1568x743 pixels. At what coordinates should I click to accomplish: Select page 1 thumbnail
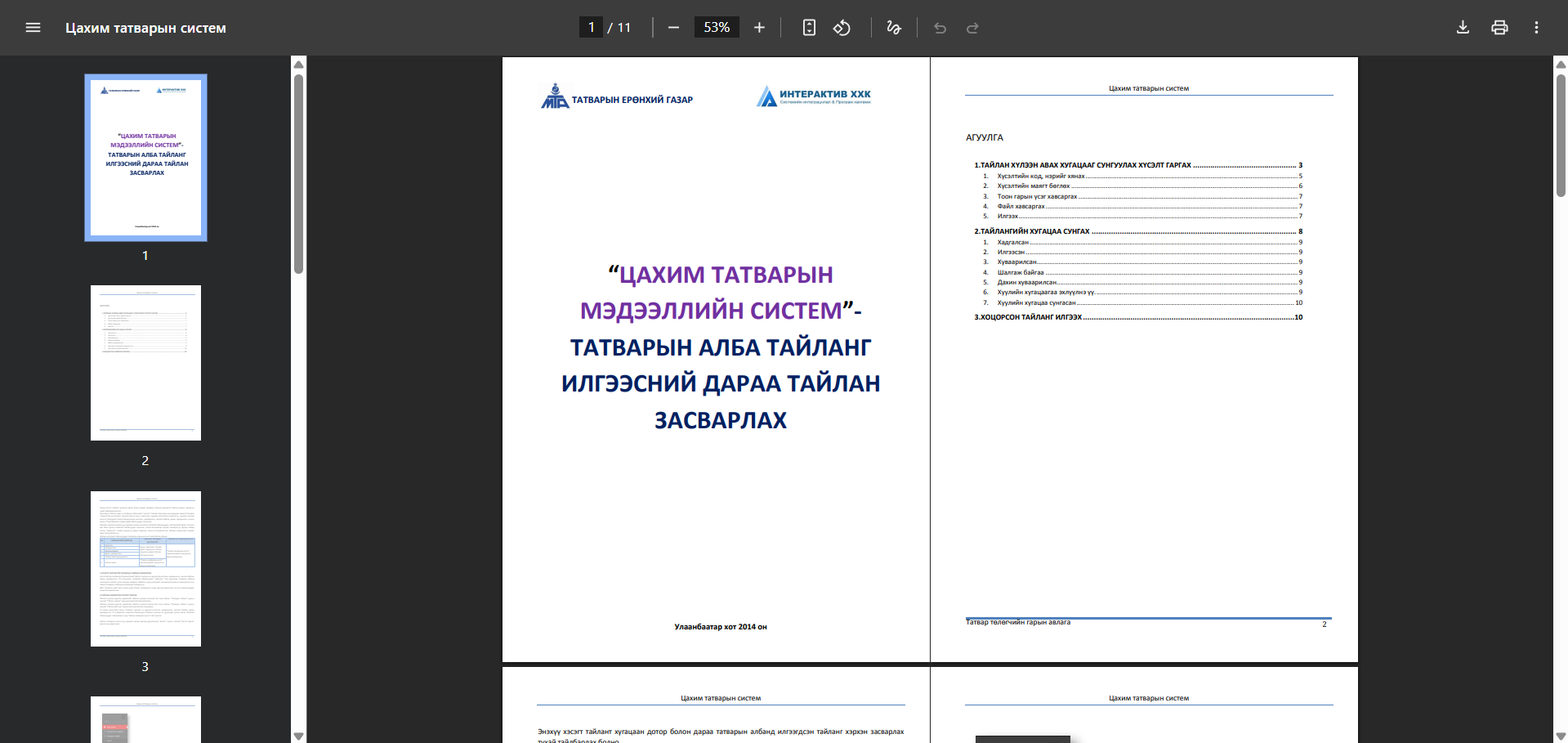(145, 158)
